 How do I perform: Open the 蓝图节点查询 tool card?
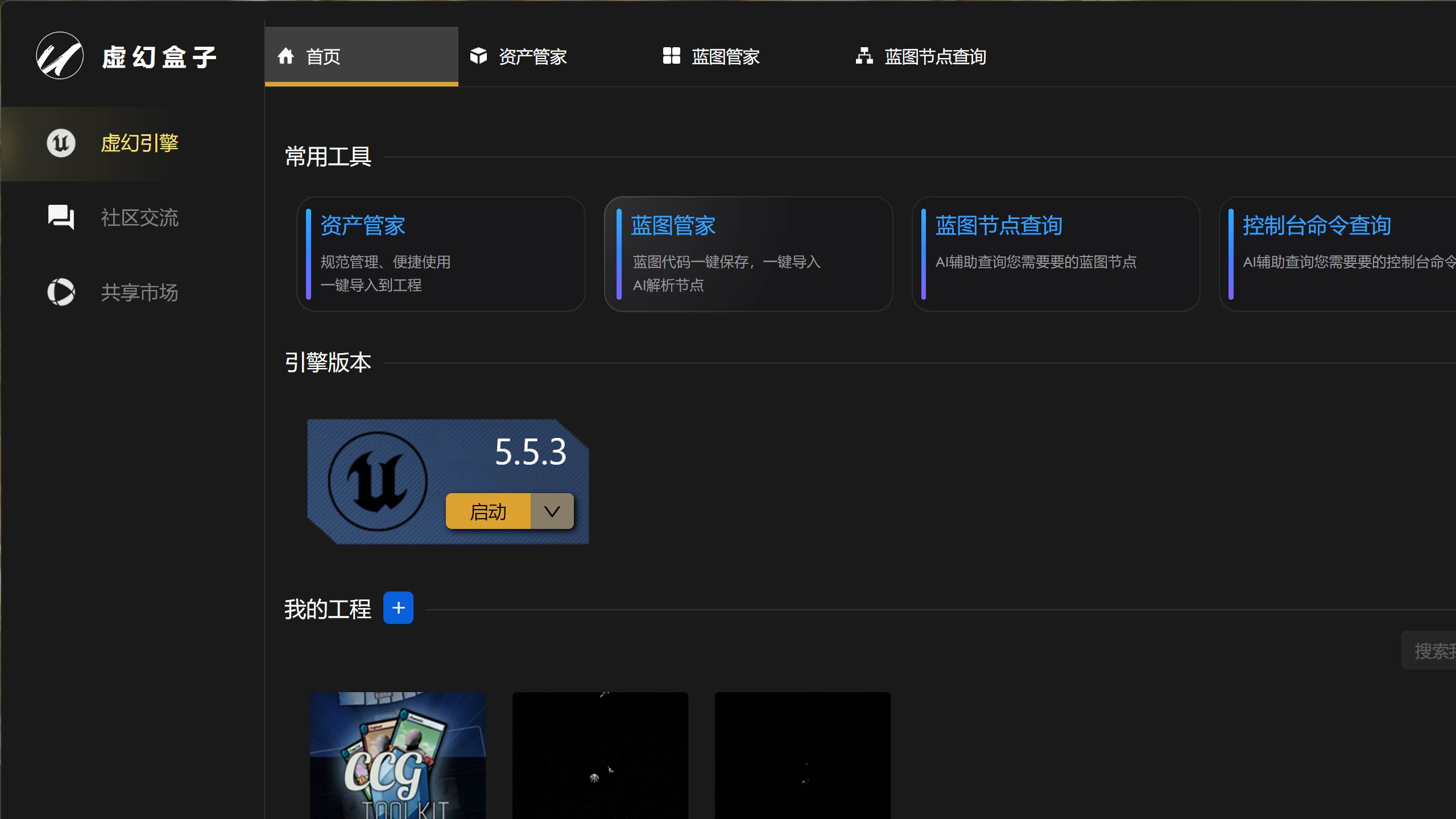pyautogui.click(x=1056, y=254)
